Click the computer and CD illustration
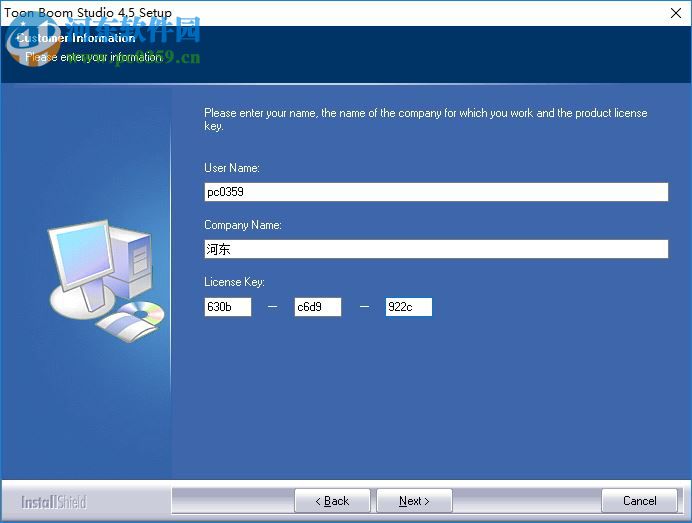This screenshot has width=692, height=523. 106,281
